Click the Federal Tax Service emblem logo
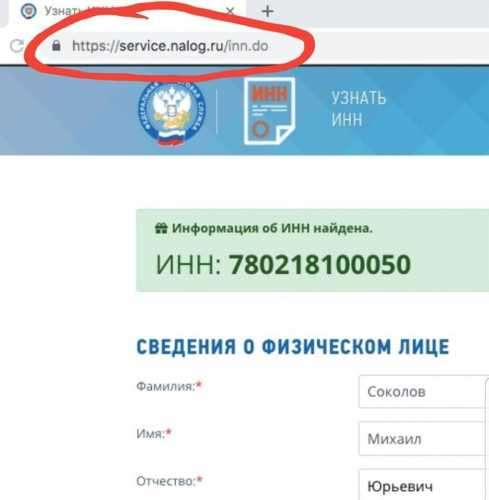 point(172,113)
